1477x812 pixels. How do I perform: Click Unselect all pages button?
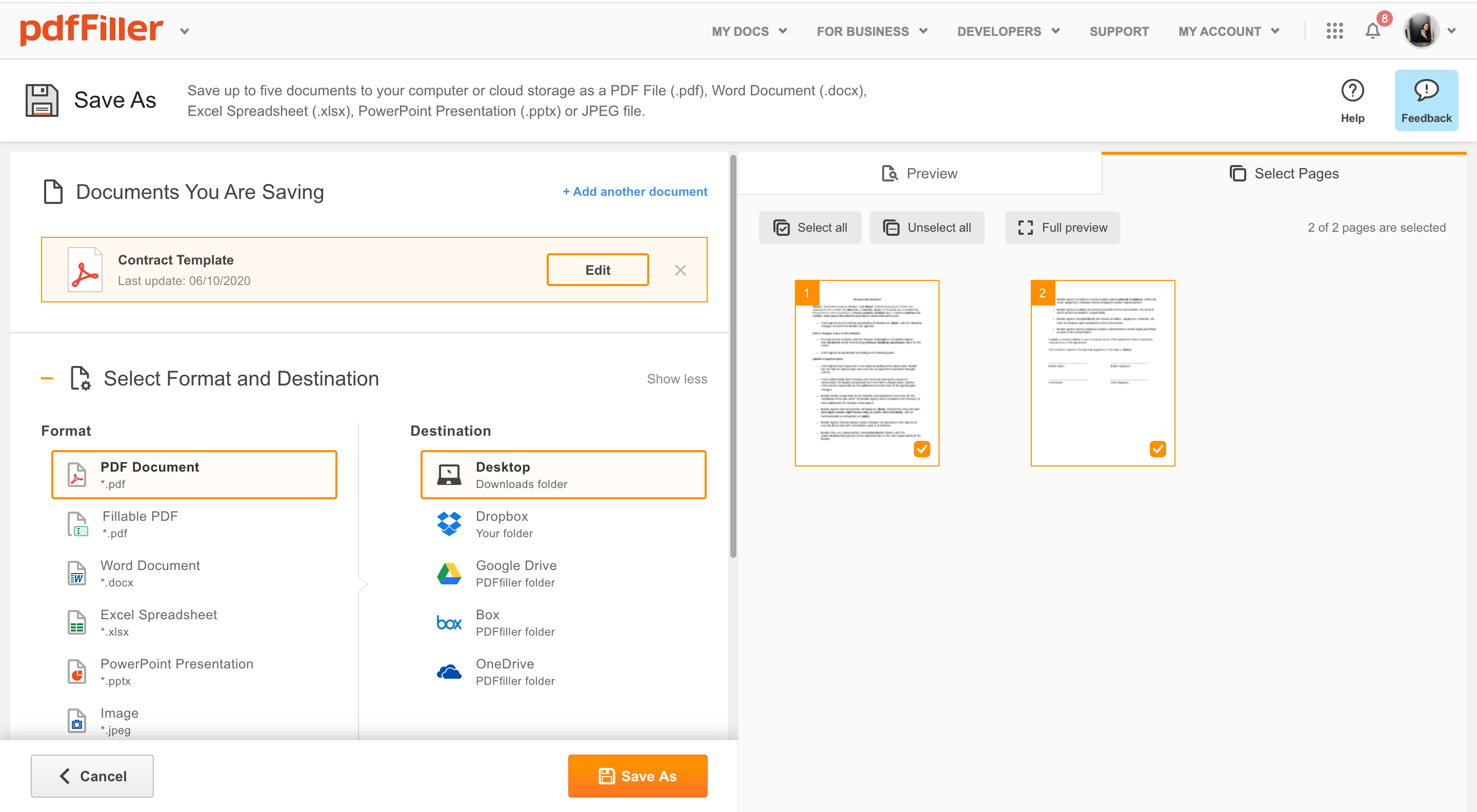[x=927, y=228]
